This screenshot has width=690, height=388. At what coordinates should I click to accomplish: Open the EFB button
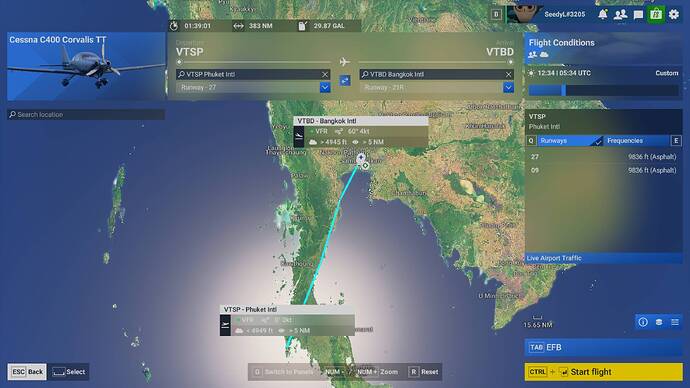point(603,347)
